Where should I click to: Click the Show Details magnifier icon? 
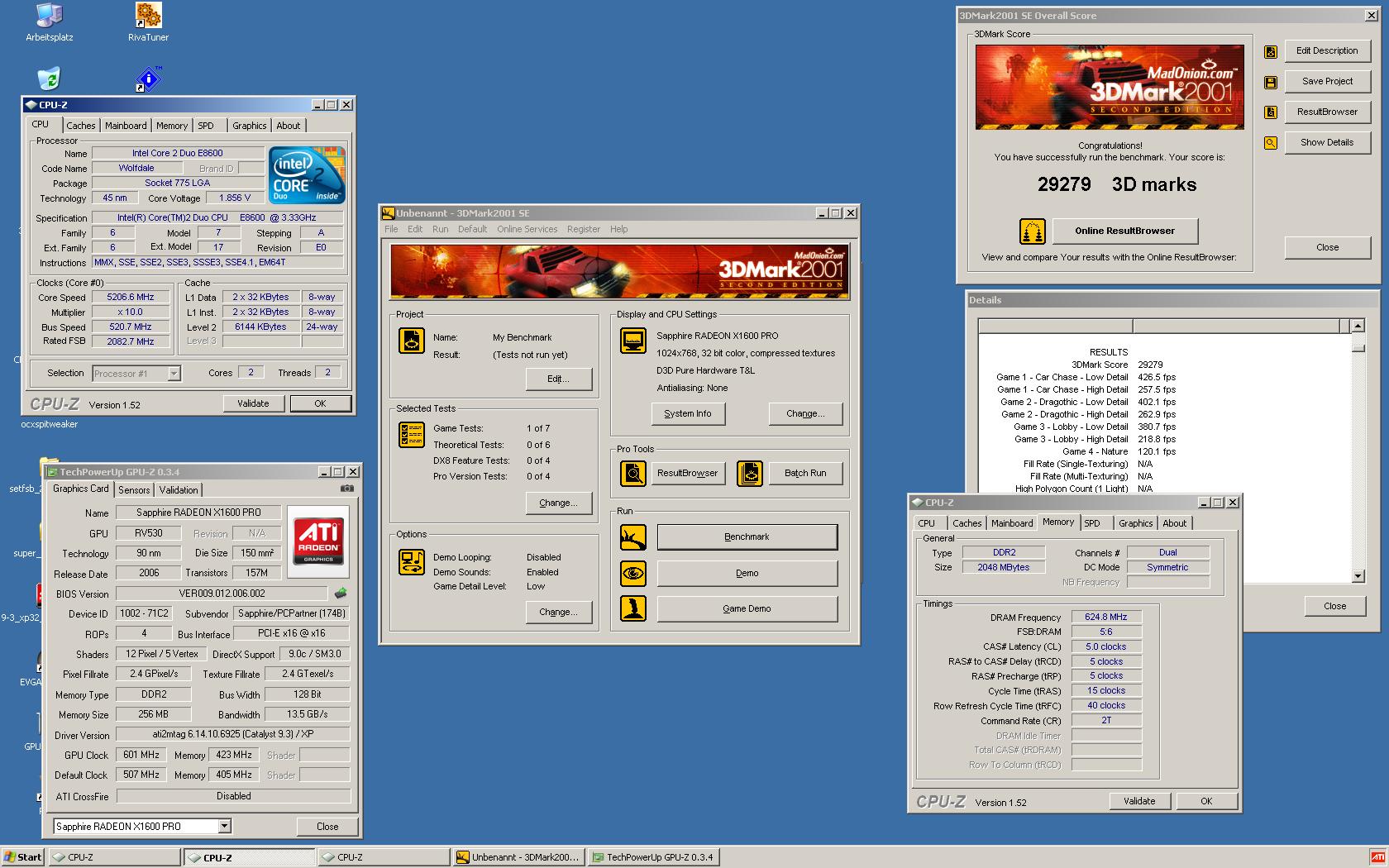1271,143
